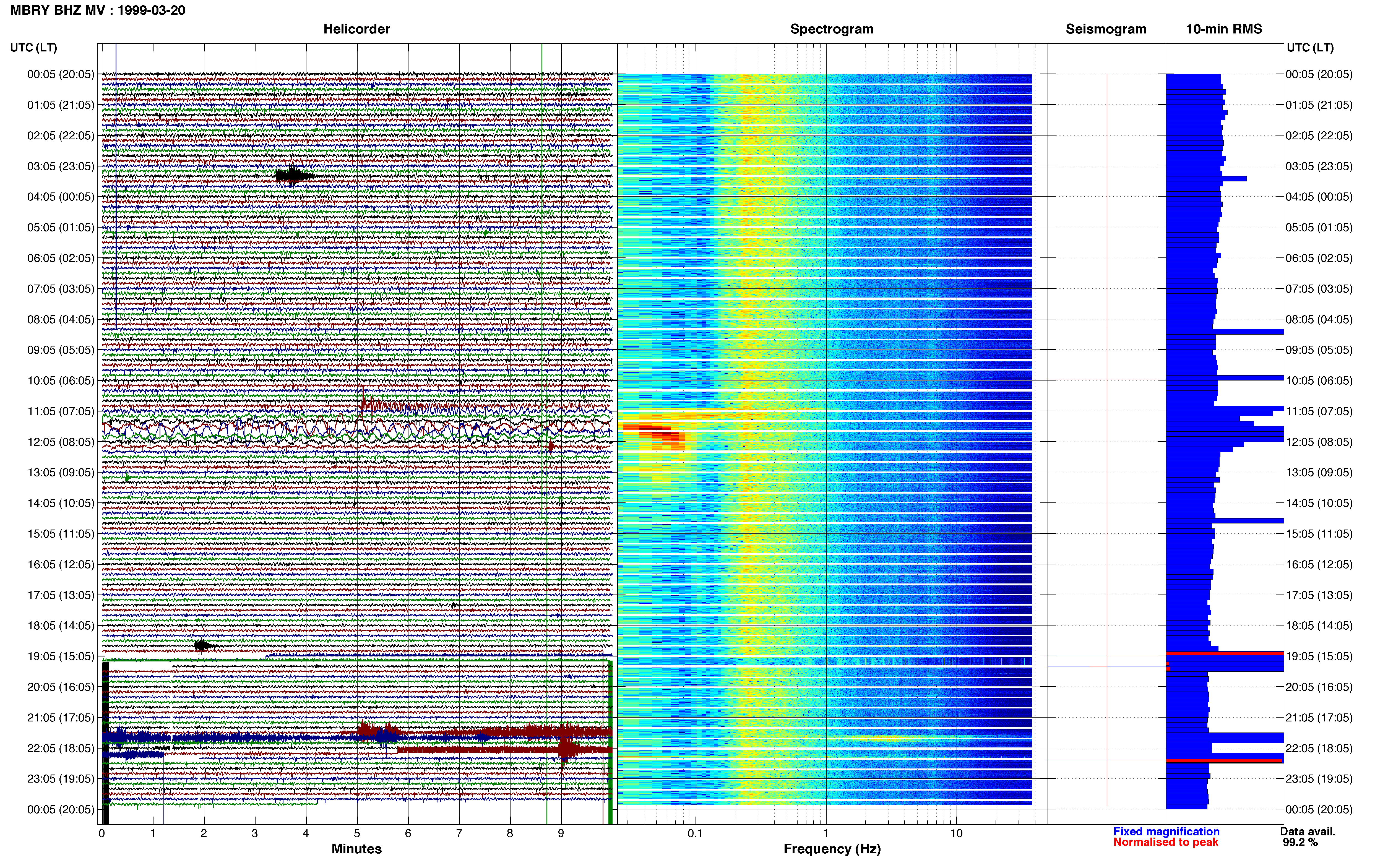Image resolution: width=1388 pixels, height=868 pixels.
Task: Click the 'Minutes' x-axis label
Action: [x=356, y=849]
